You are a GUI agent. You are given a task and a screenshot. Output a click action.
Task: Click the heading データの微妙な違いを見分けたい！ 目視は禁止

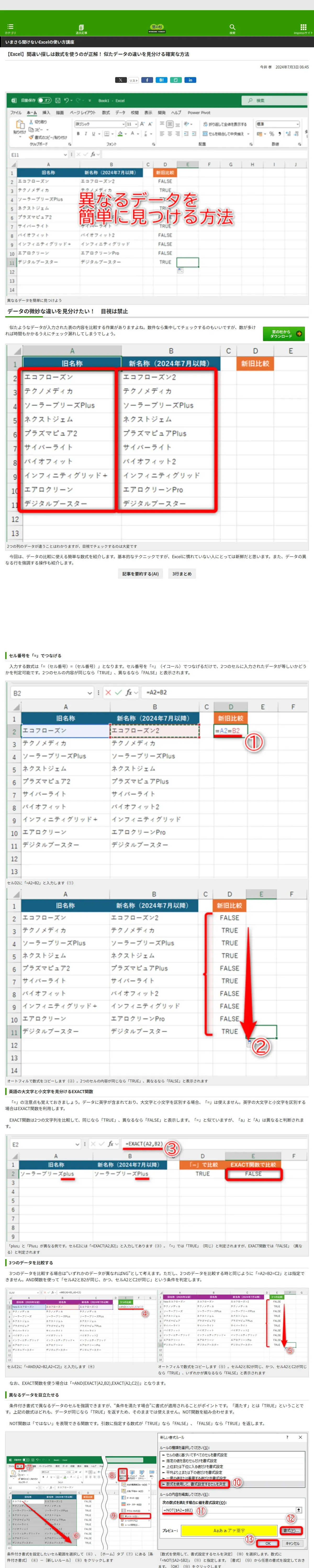click(x=68, y=311)
